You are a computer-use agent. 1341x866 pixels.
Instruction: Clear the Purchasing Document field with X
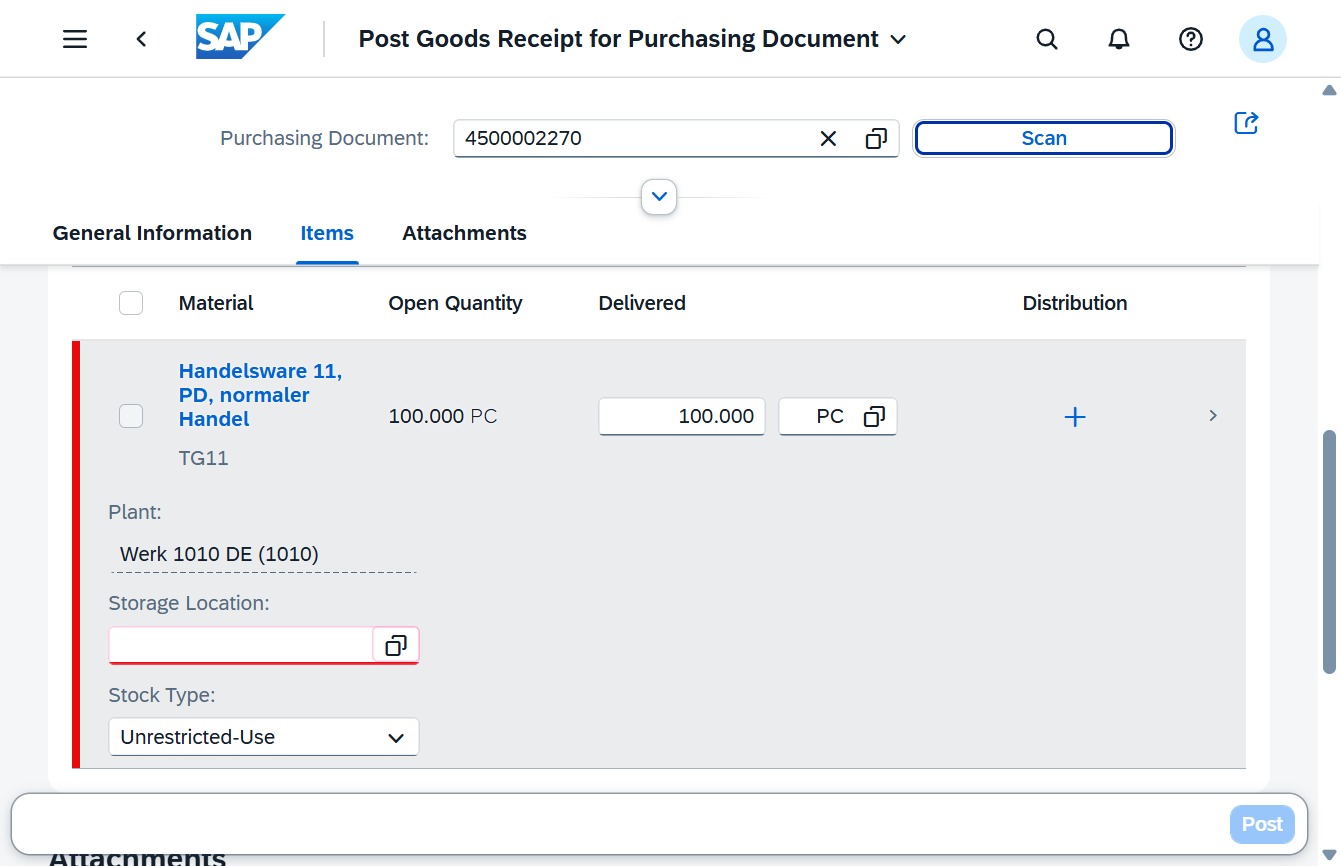[828, 139]
